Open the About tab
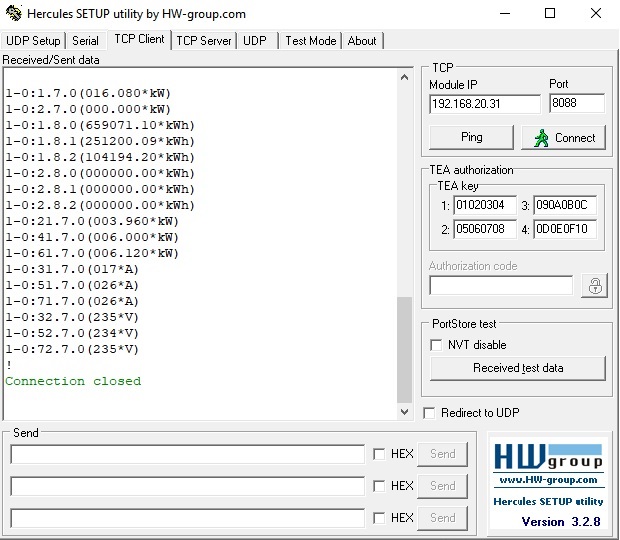Screen dimensions: 620x540 (x=362, y=41)
